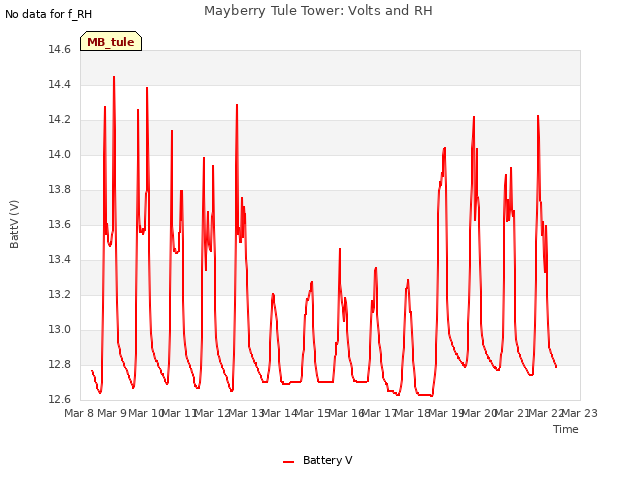The image size is (640, 480).
Task: Click the 14.6 y-axis tick label
Action: [x=60, y=50]
